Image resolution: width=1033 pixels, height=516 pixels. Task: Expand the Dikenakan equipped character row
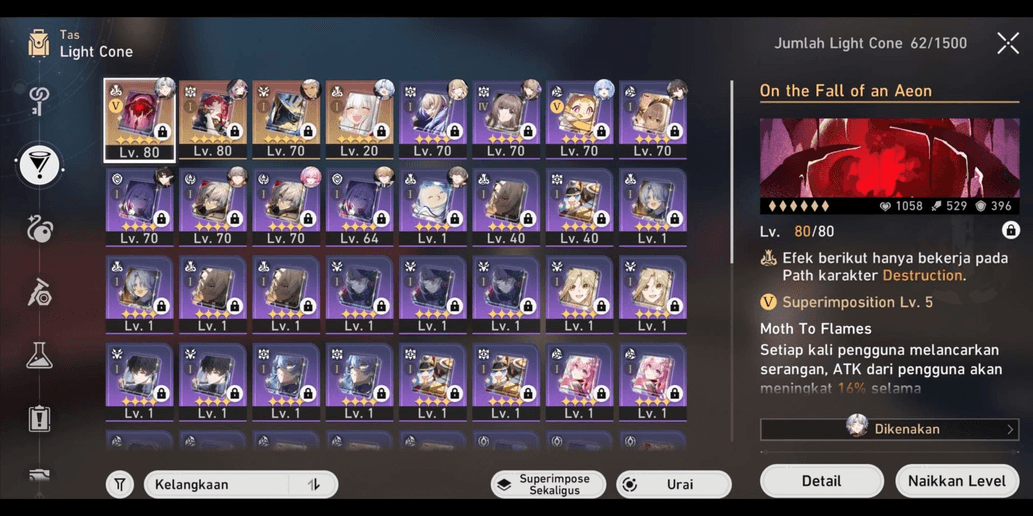coord(889,430)
